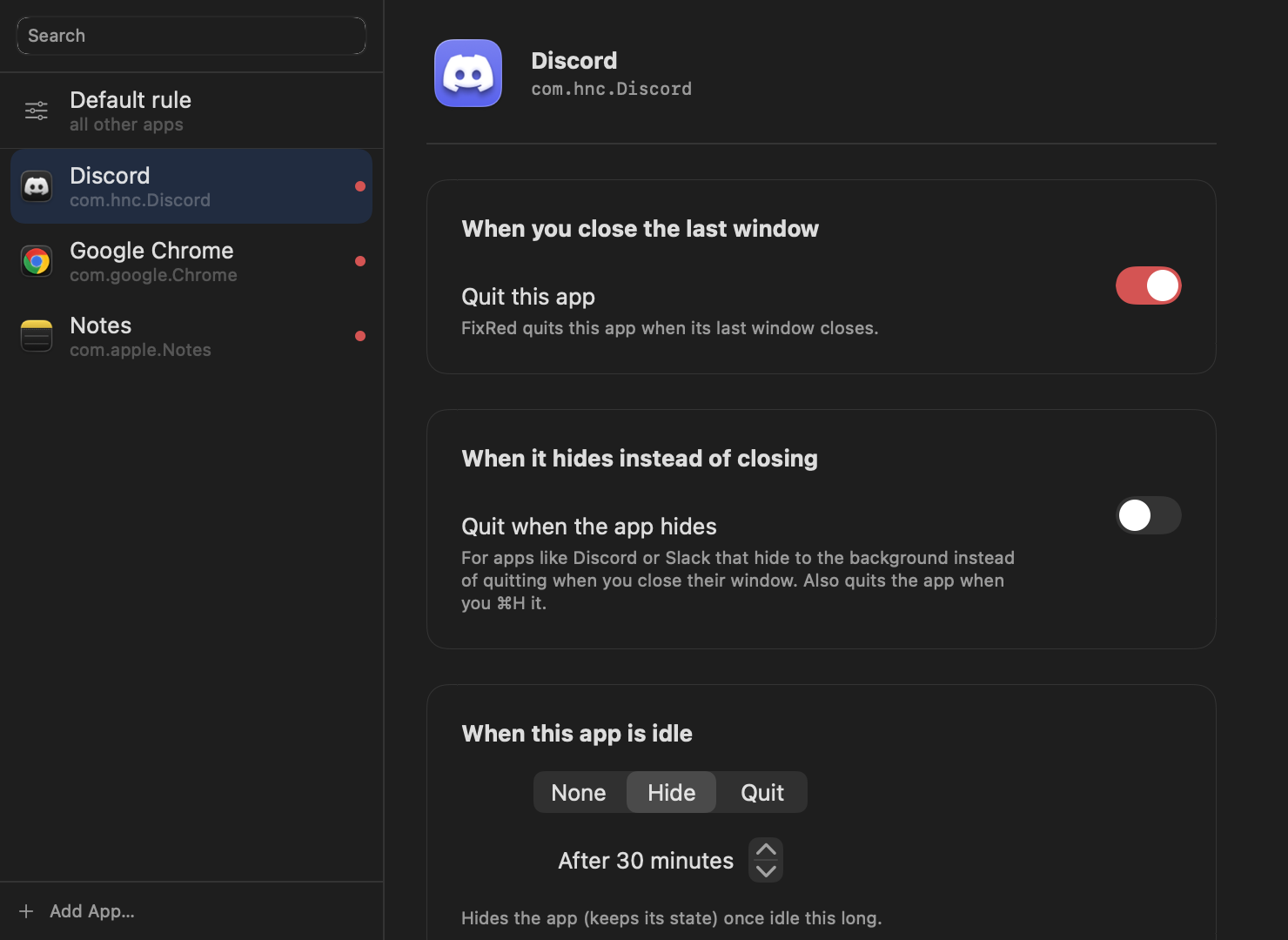Click the plus icon beside Add App
The image size is (1288, 940).
tap(26, 911)
